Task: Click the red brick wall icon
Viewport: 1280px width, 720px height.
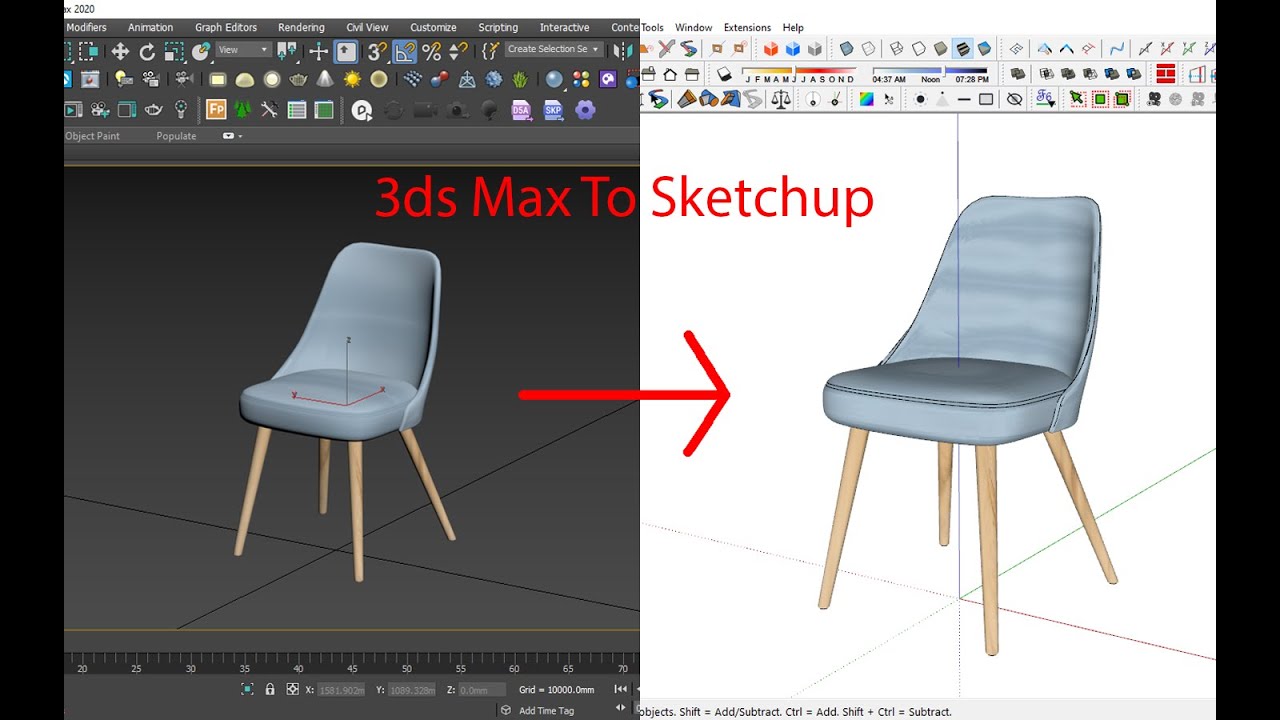Action: pos(1165,74)
